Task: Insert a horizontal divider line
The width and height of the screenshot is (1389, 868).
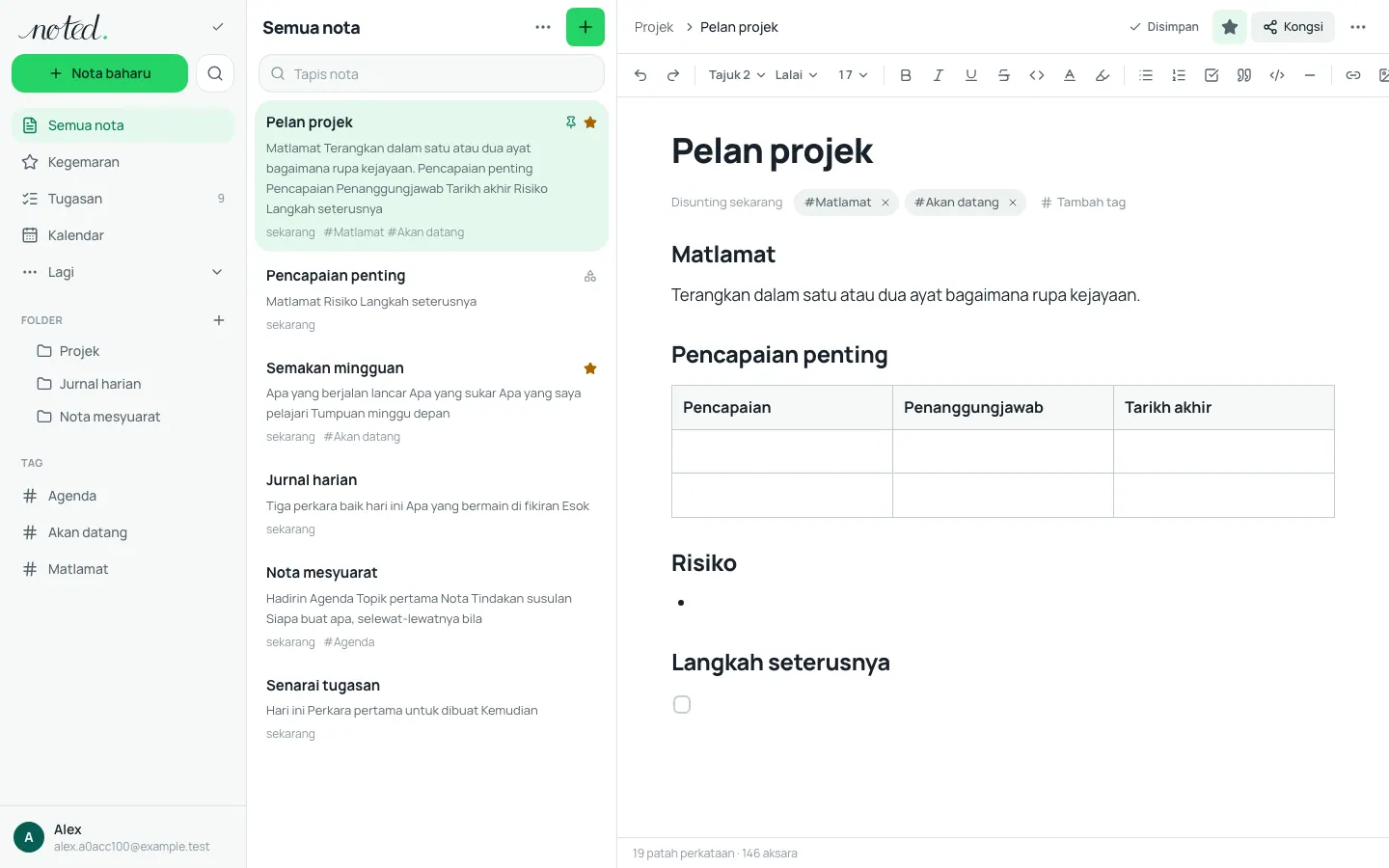Action: (1310, 75)
